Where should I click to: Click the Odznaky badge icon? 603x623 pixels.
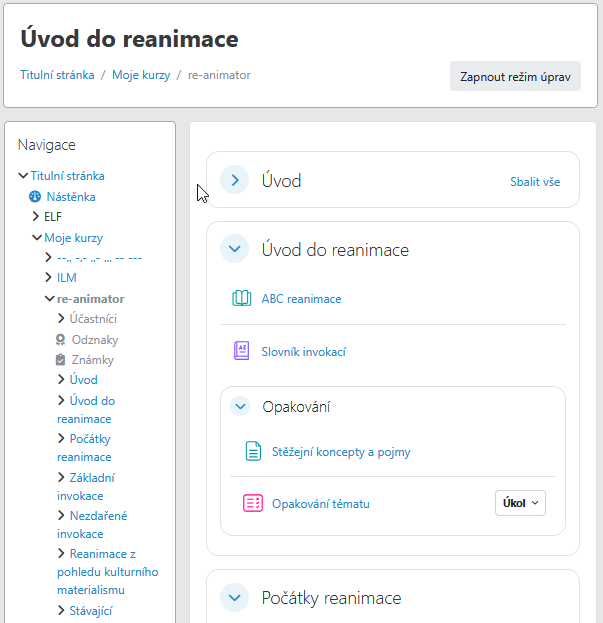point(60,340)
